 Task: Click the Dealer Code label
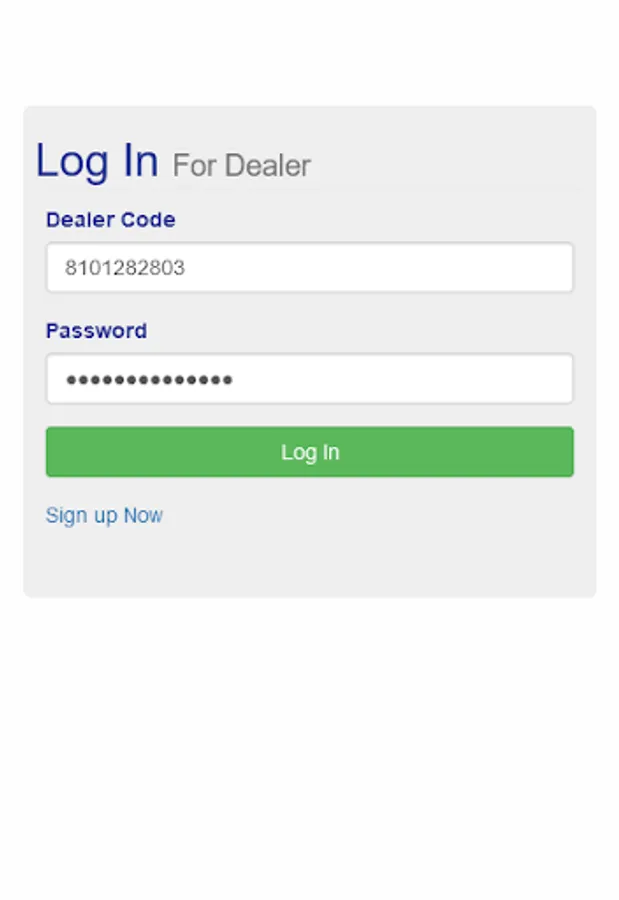pyautogui.click(x=111, y=220)
